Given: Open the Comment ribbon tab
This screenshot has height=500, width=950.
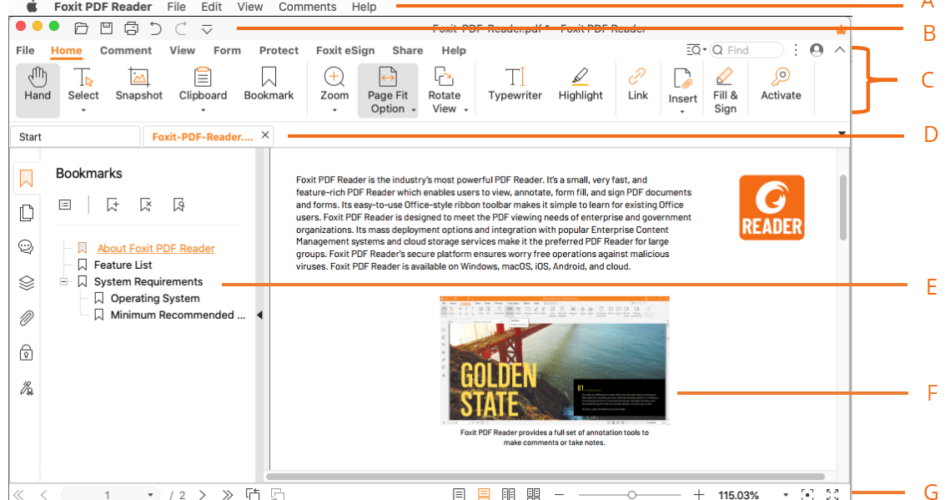Looking at the screenshot, I should pyautogui.click(x=125, y=50).
